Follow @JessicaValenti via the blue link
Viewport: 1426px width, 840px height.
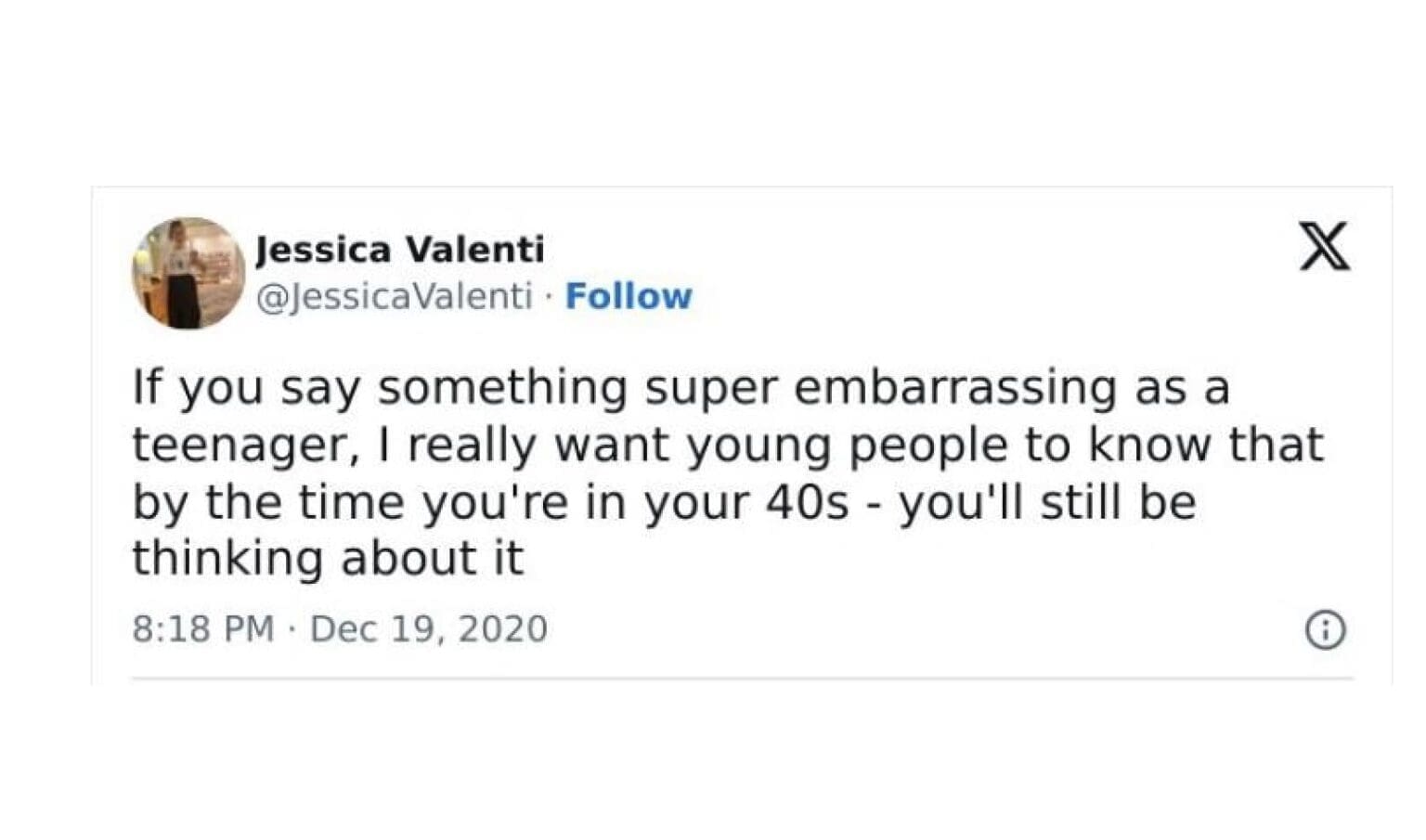click(x=629, y=295)
